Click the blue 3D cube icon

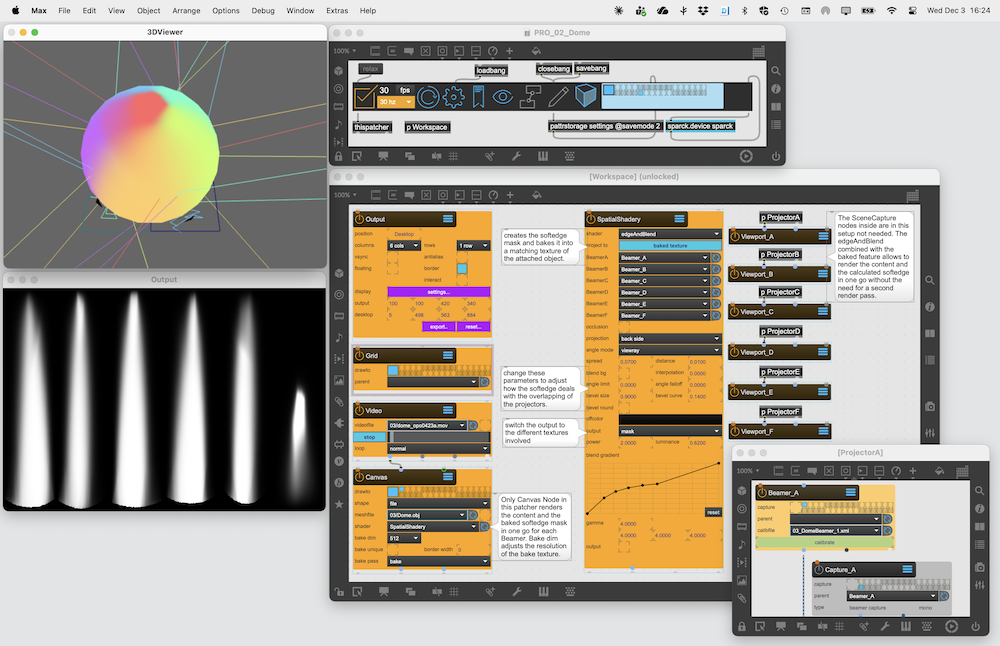point(586,97)
